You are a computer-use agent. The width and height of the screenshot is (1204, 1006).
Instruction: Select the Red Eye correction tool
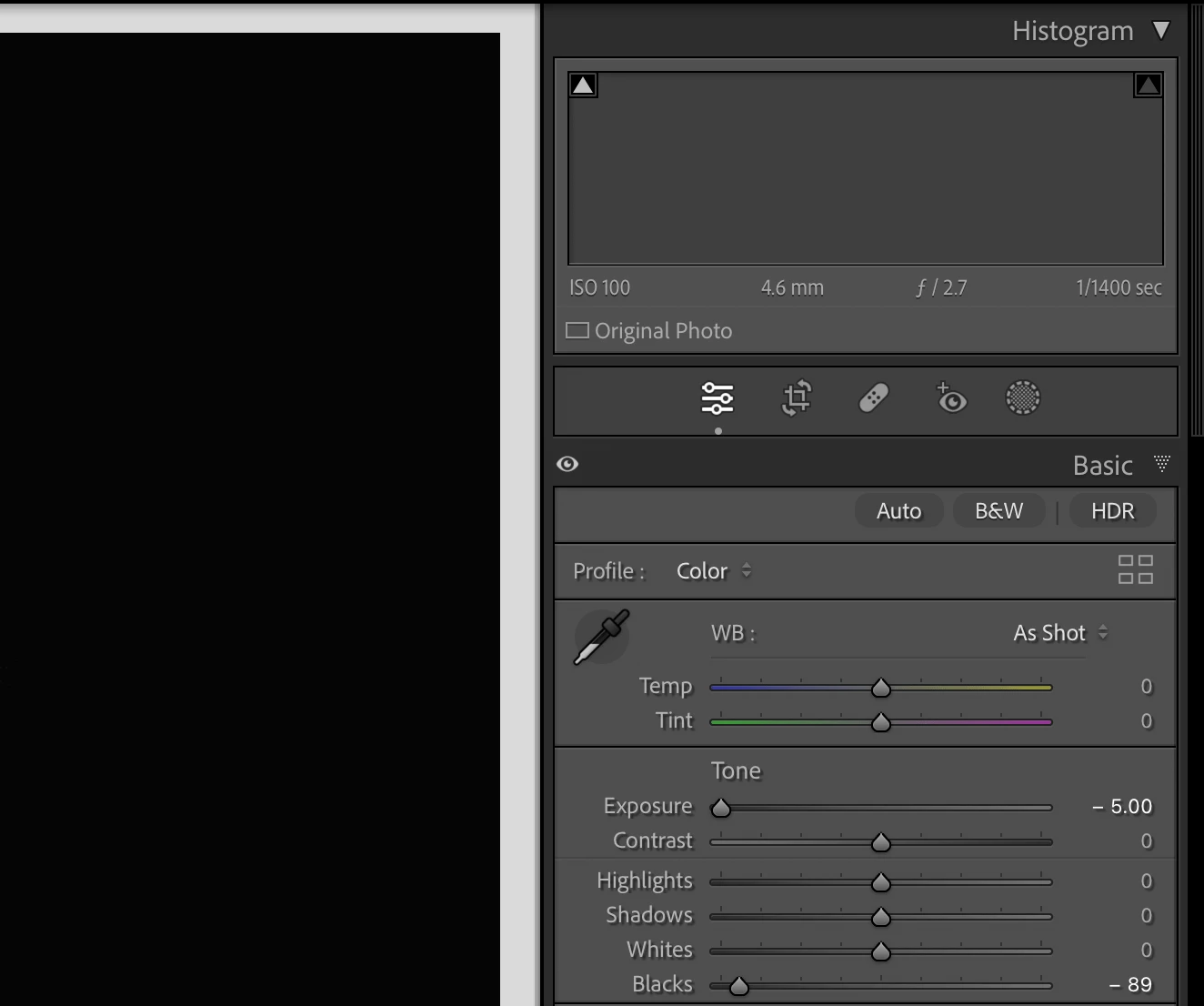tap(951, 397)
